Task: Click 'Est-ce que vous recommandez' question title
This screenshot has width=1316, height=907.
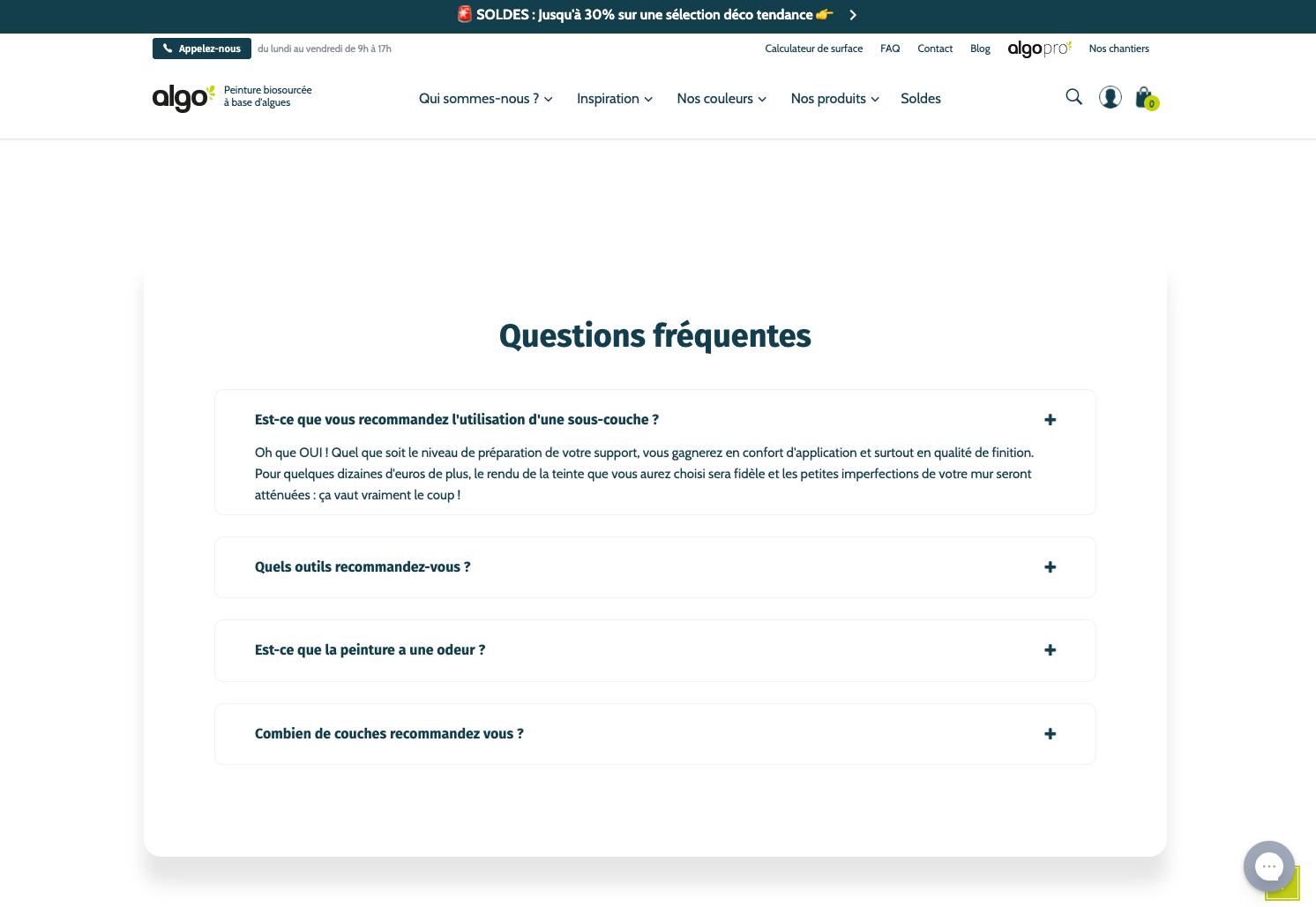Action: pyautogui.click(x=457, y=420)
